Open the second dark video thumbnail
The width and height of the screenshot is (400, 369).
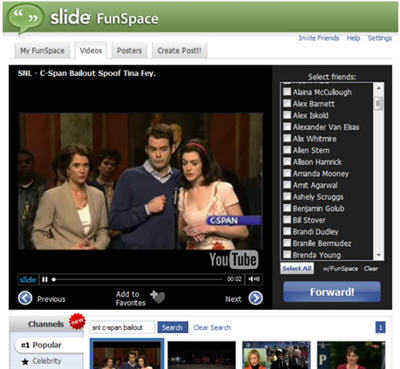click(202, 355)
